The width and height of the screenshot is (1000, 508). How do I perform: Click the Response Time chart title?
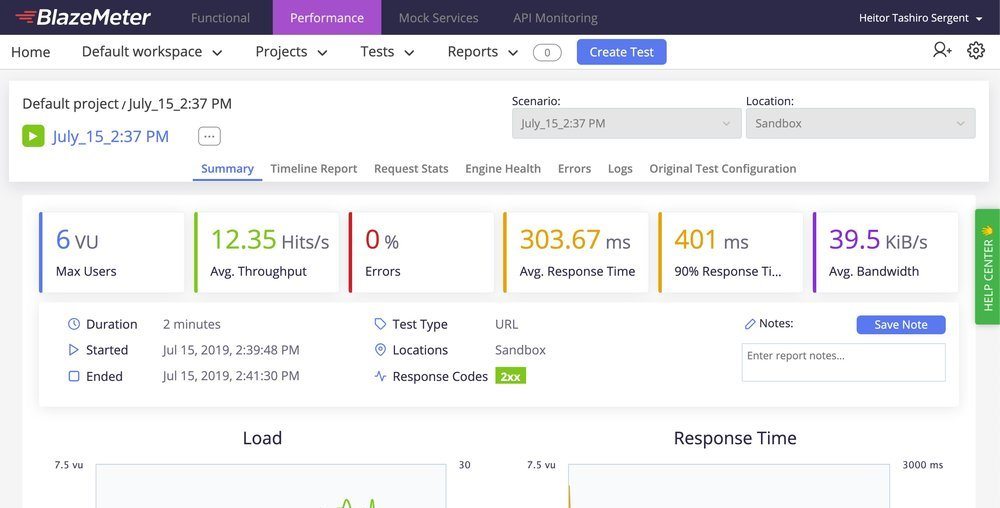coord(735,438)
